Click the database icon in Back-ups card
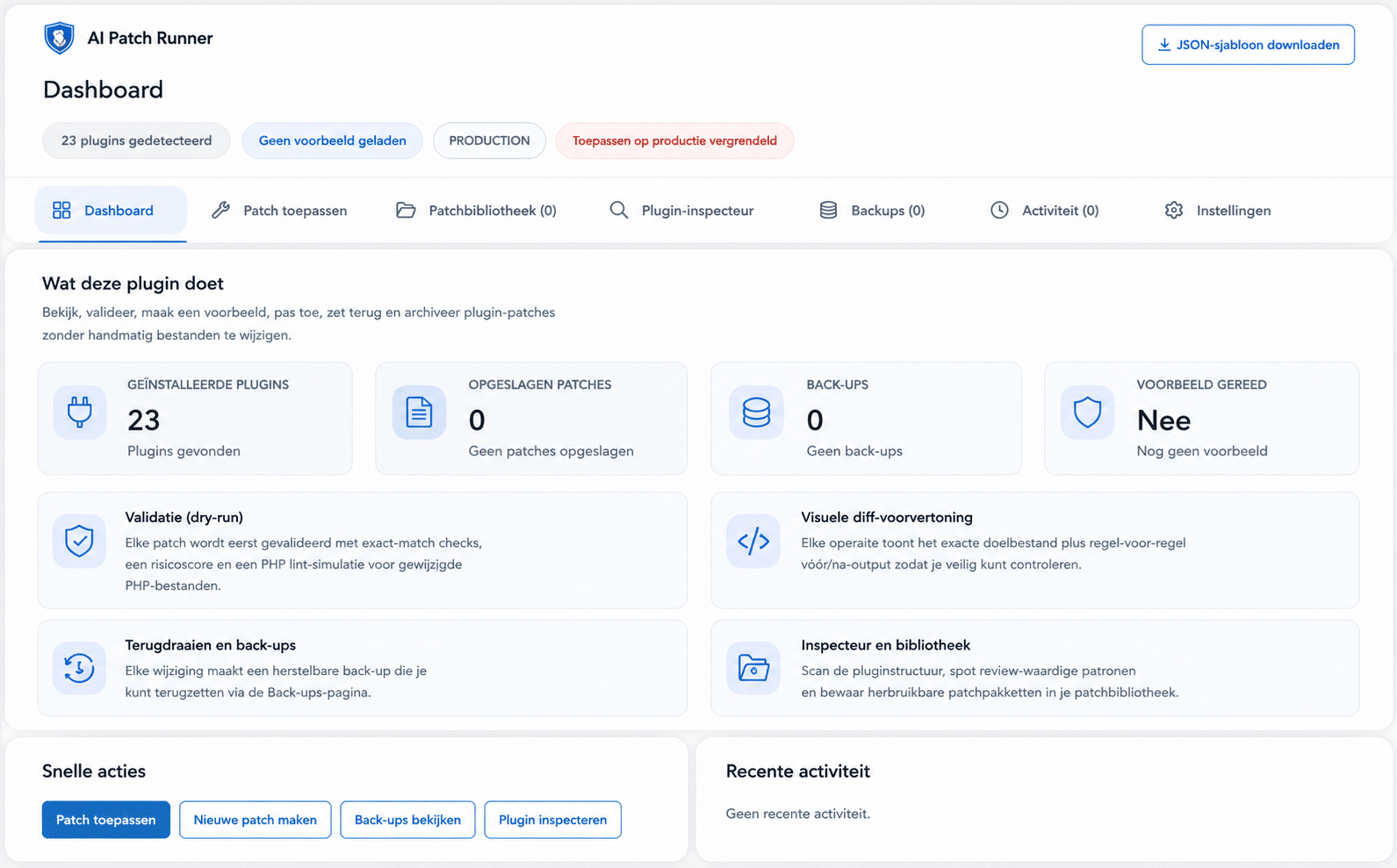1397x868 pixels. click(756, 412)
